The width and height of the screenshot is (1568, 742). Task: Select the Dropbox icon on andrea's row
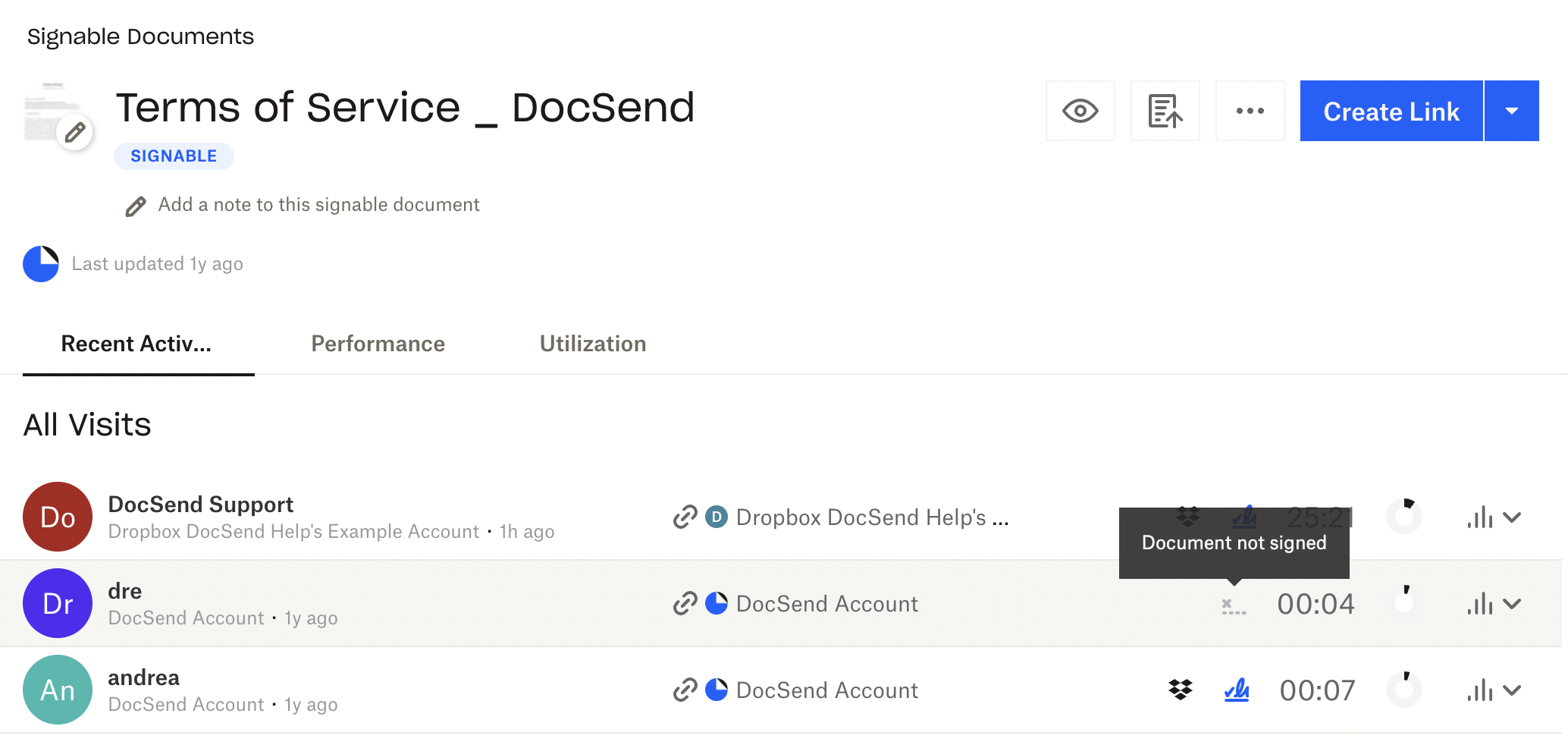1180,690
